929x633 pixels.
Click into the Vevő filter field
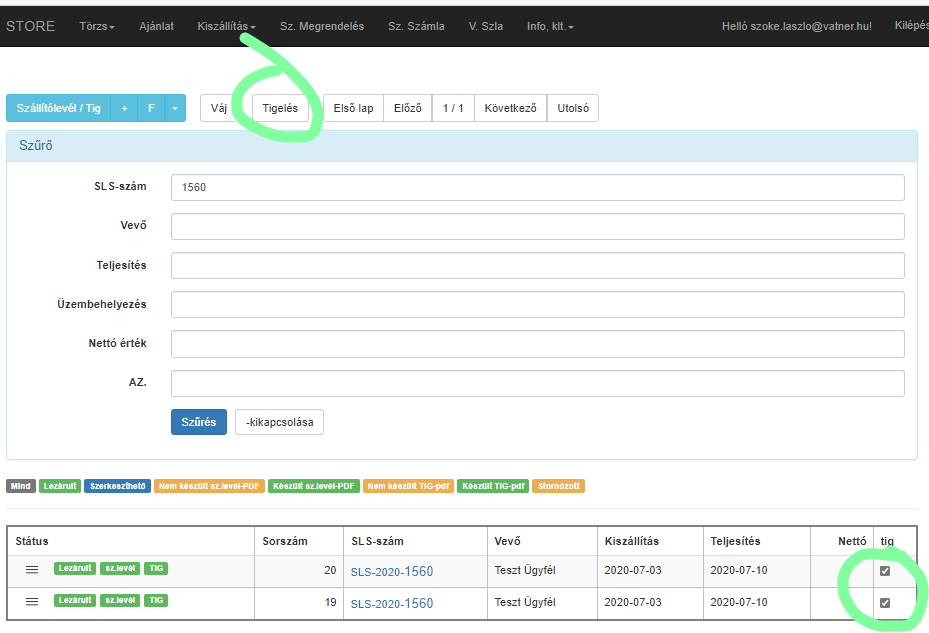(x=537, y=226)
